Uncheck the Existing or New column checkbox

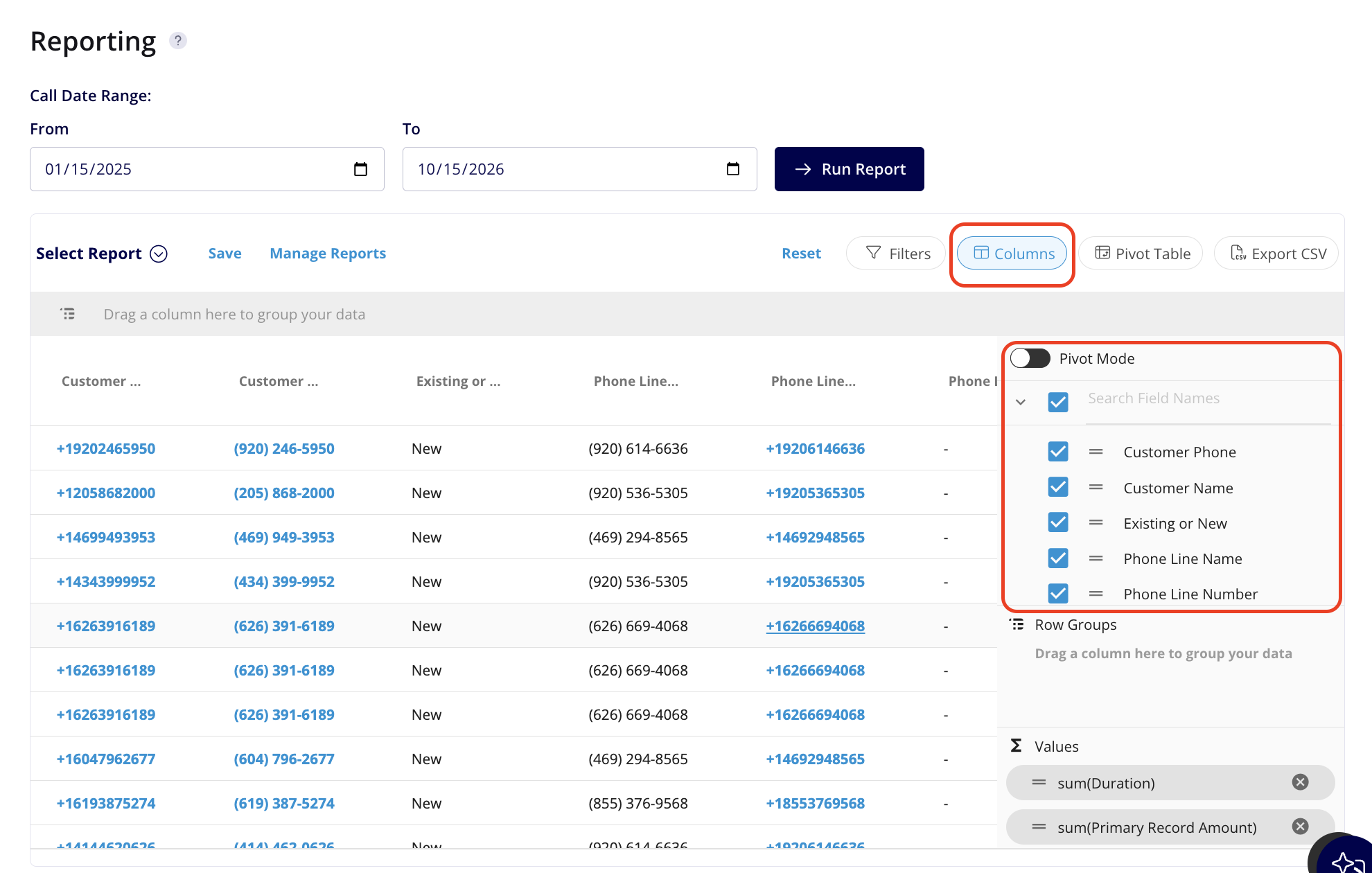point(1058,522)
